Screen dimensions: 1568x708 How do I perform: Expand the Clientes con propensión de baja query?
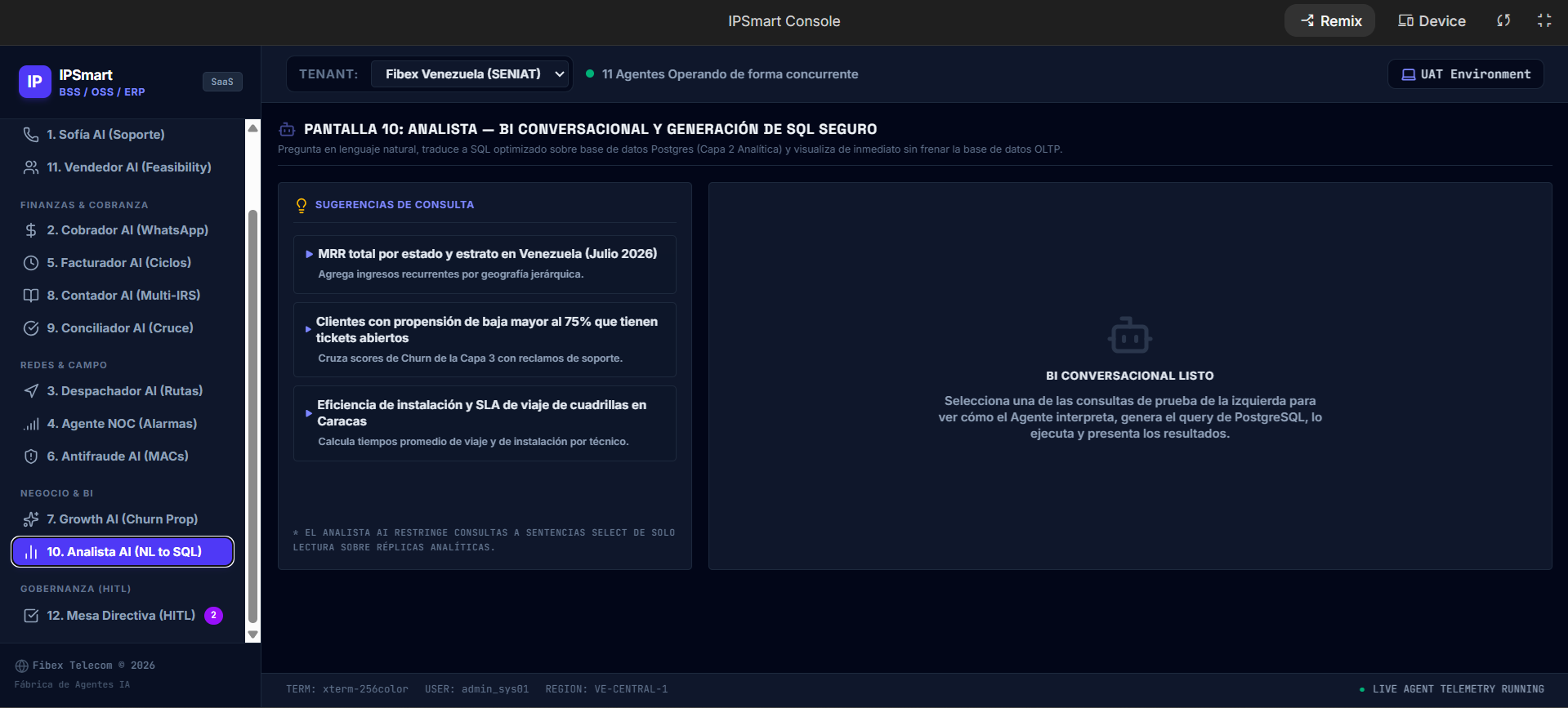[485, 340]
